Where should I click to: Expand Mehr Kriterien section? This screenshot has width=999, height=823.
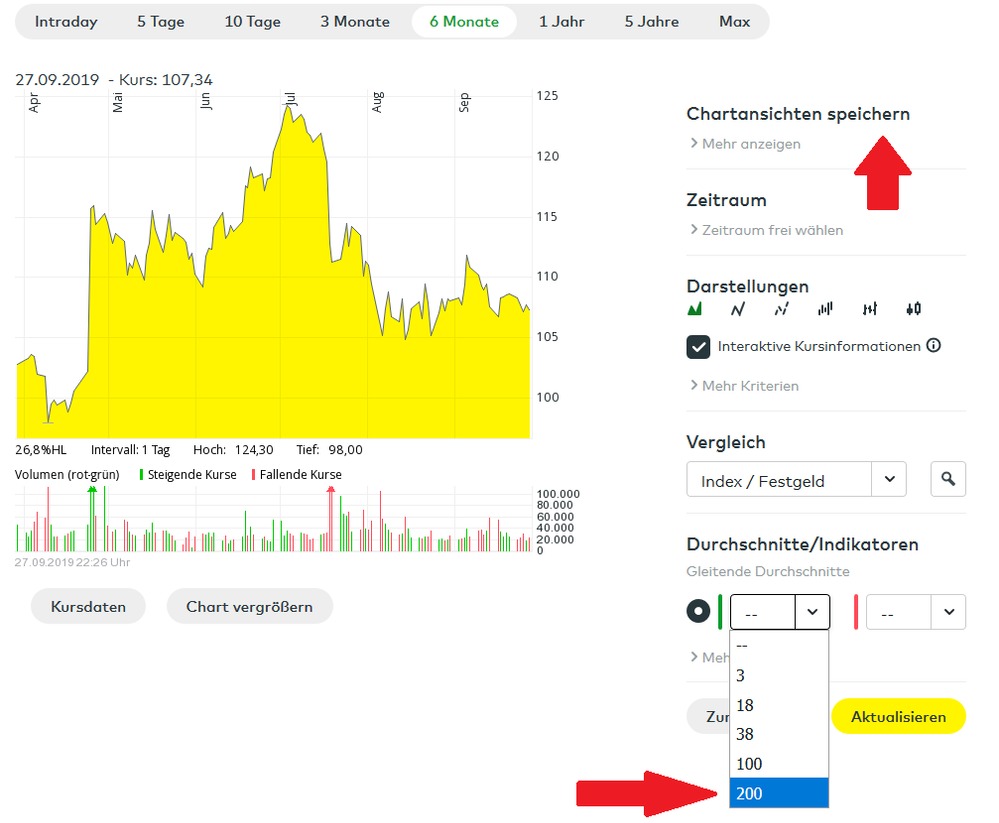pos(743,386)
